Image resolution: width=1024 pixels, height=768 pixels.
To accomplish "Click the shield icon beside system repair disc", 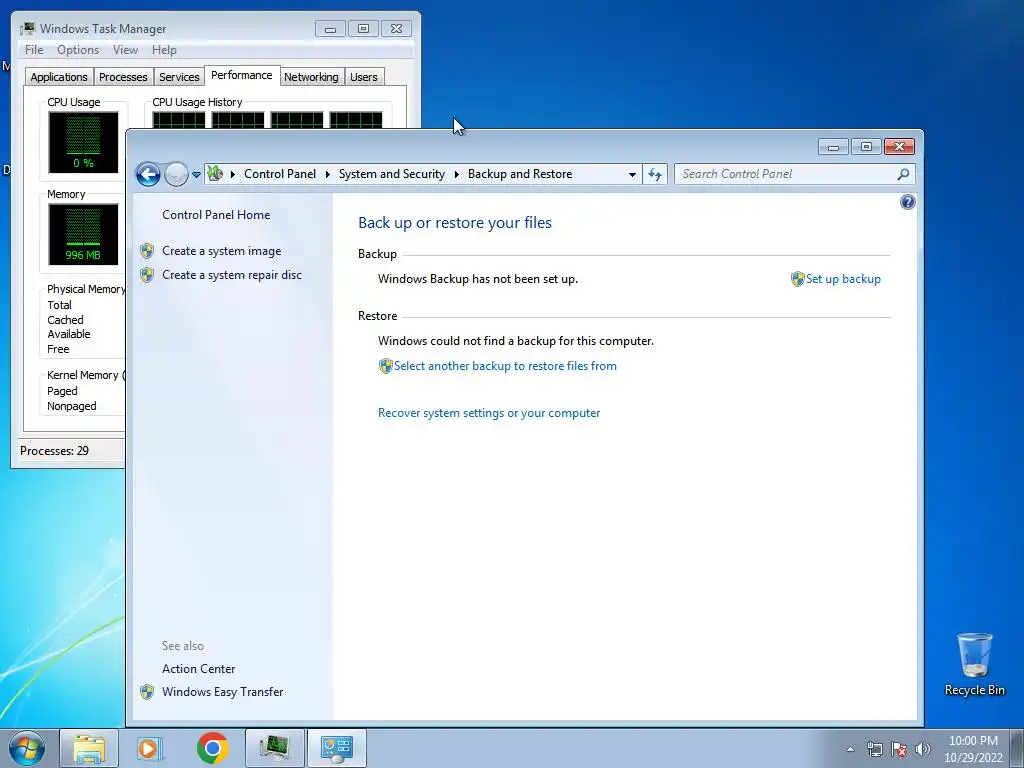I will coord(147,275).
